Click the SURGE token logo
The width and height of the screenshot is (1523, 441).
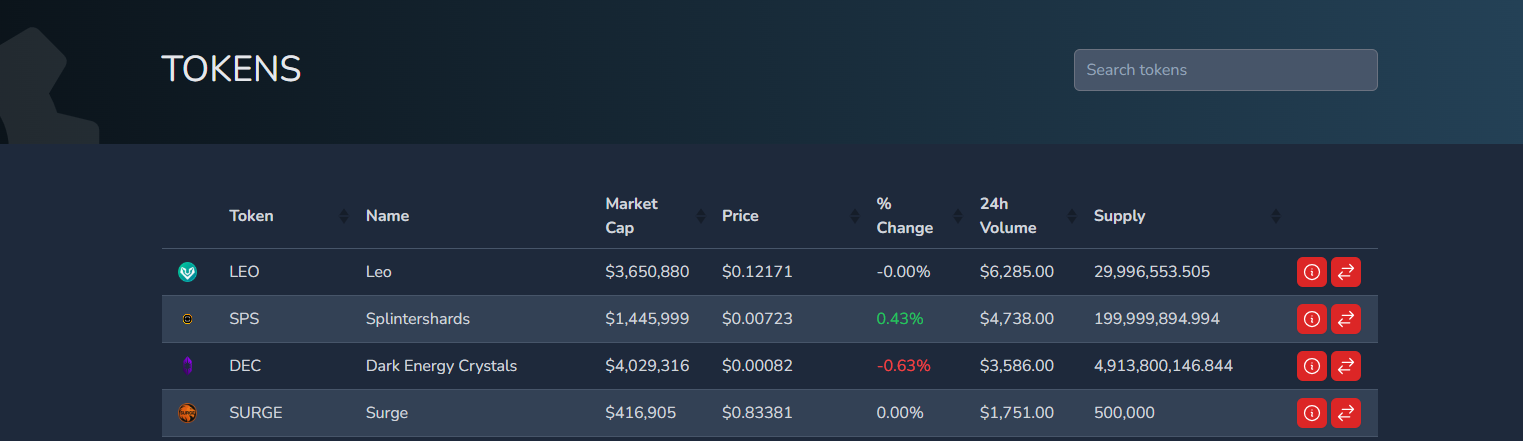point(187,413)
